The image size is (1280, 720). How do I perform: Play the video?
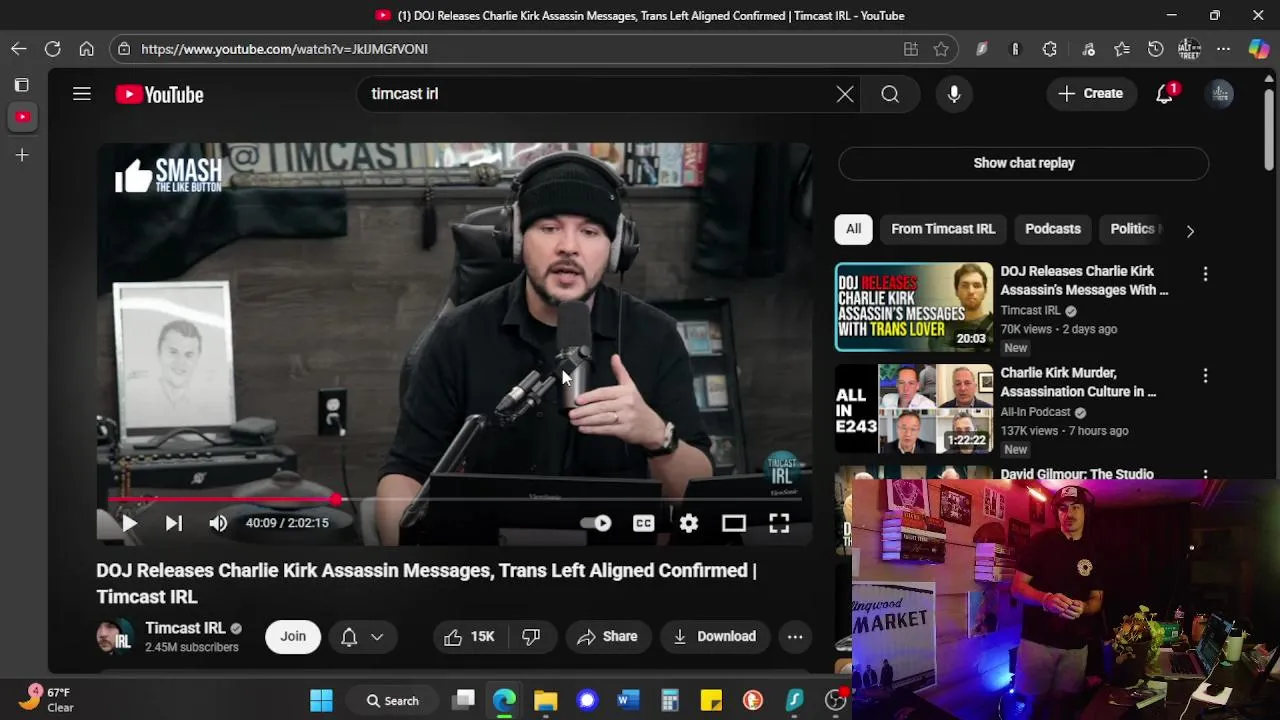click(x=129, y=523)
